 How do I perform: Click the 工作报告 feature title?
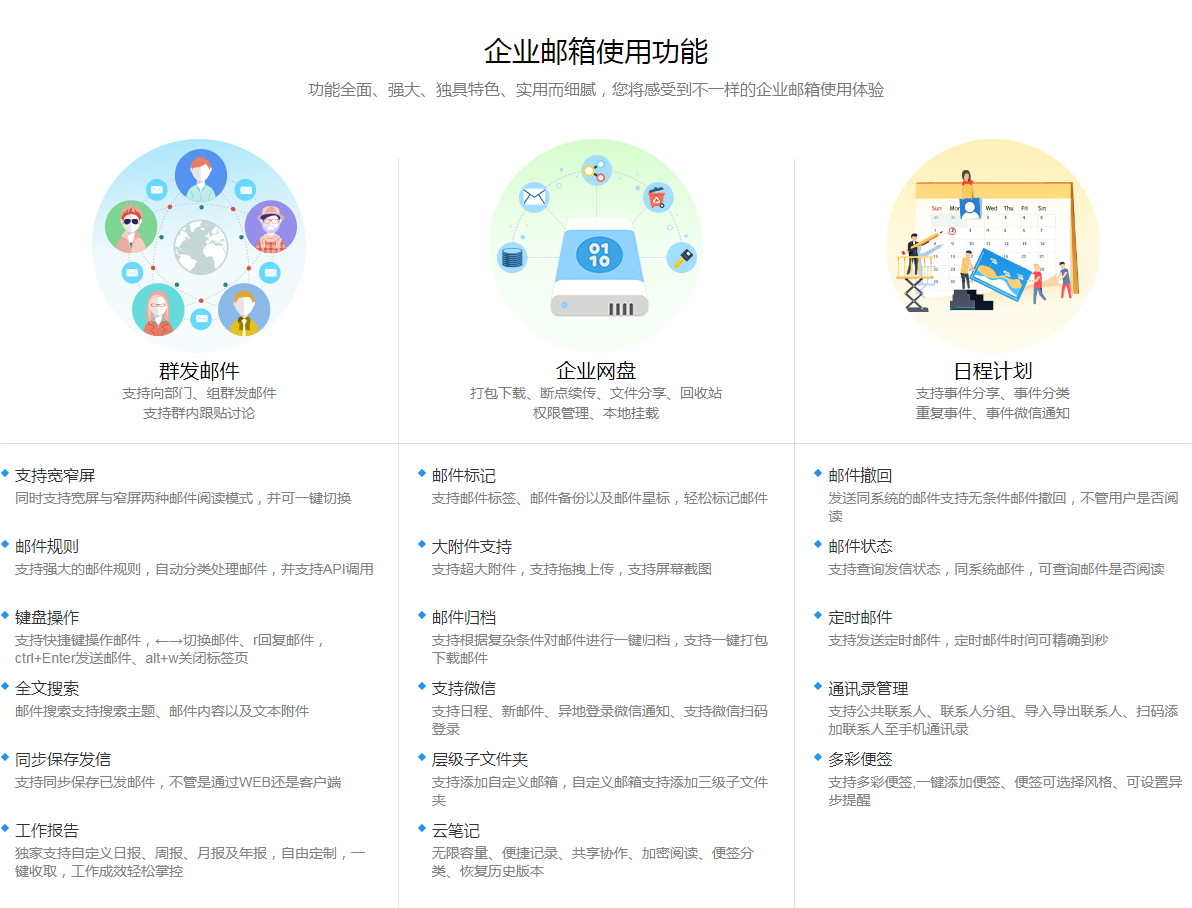click(47, 830)
